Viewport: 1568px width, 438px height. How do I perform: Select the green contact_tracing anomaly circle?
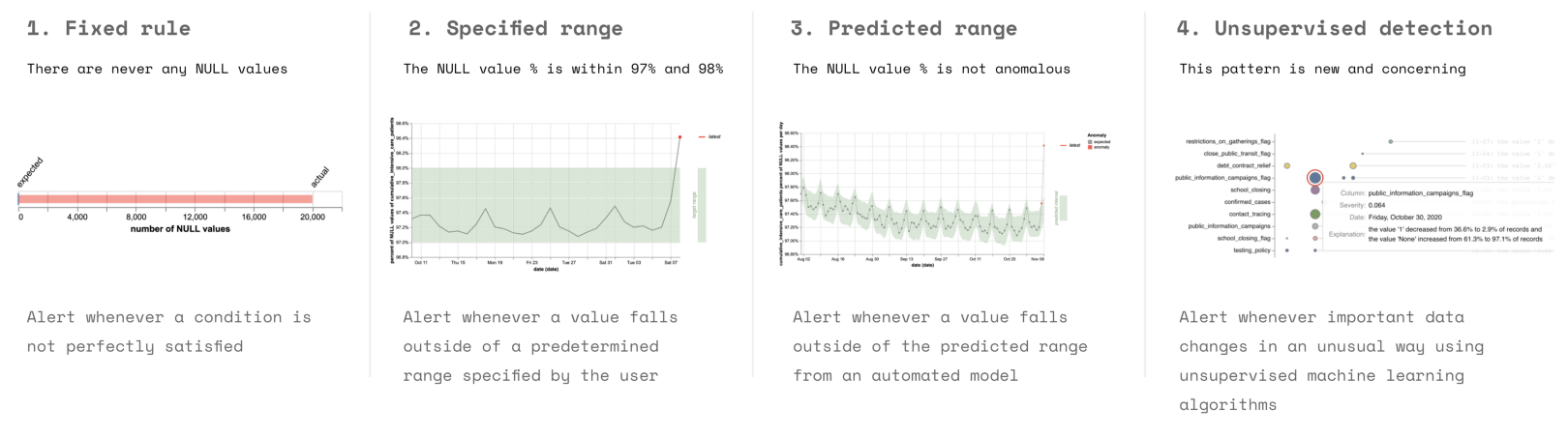click(x=1314, y=215)
